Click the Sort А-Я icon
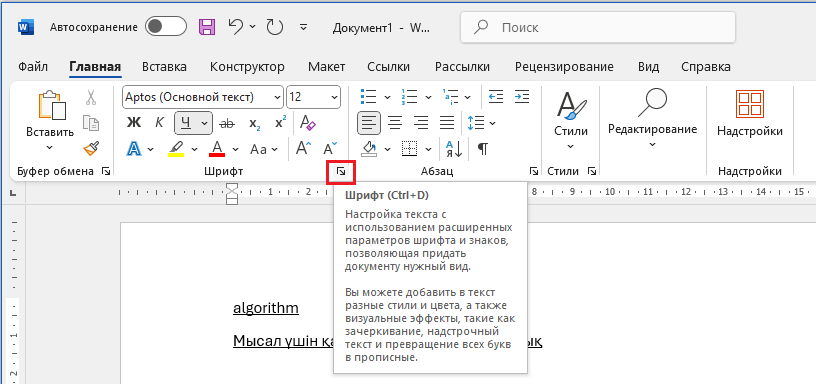Screen dimensions: 816x384 (x=454, y=149)
